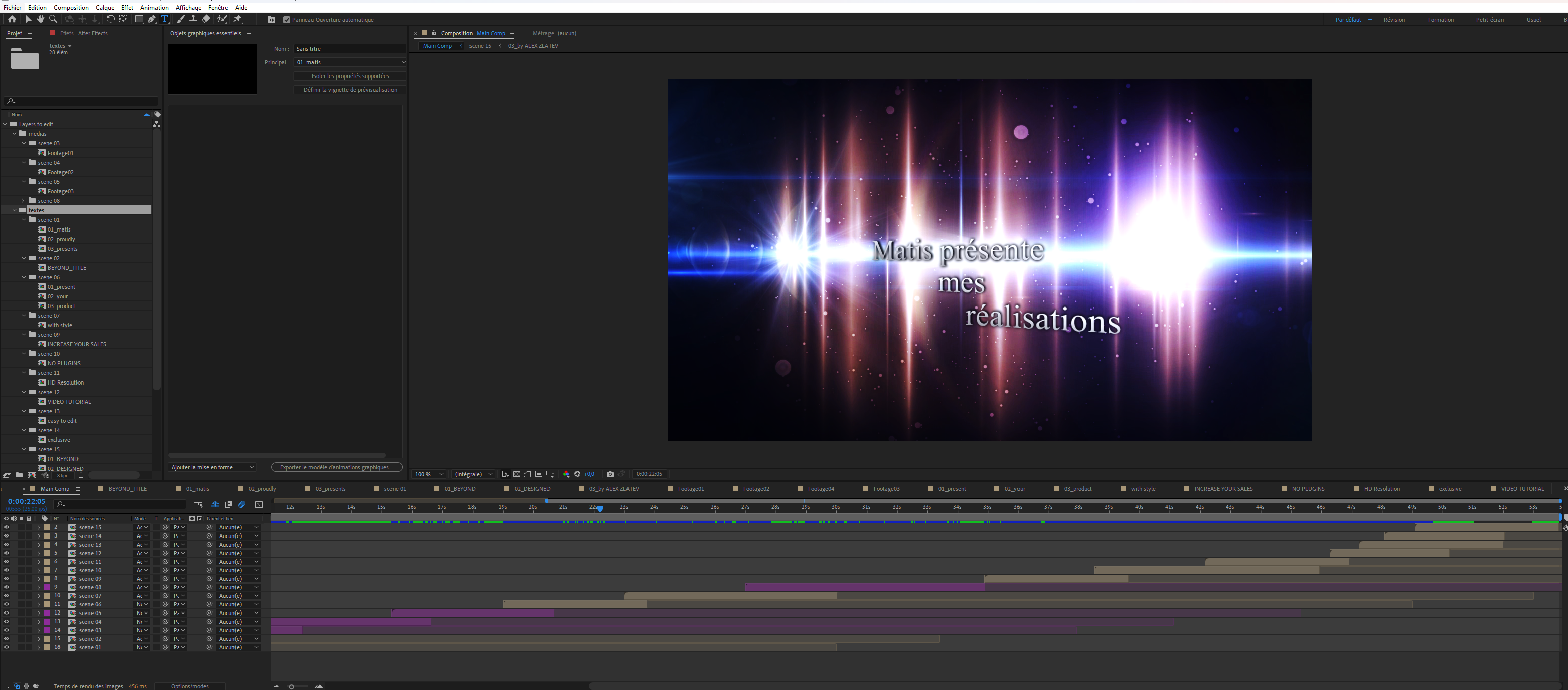Open the Animation menu
Viewport: 1568px width, 690px height.
[154, 8]
